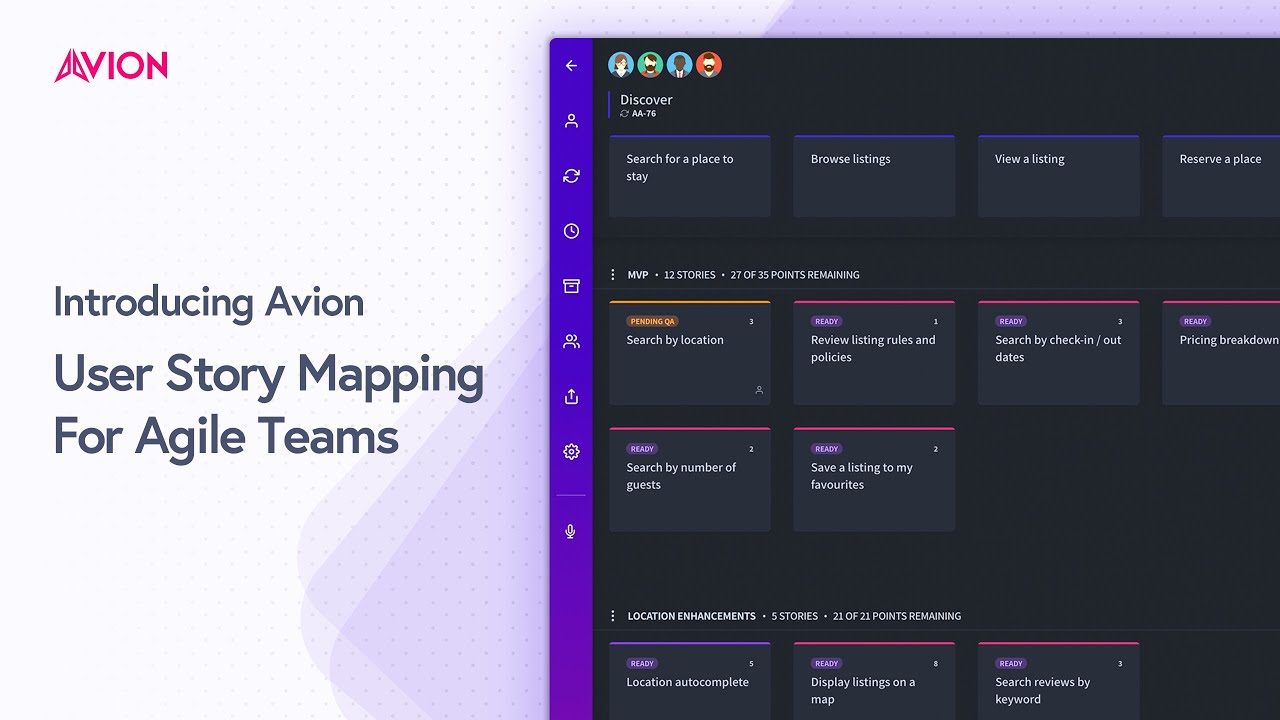Click the AA-76 identifier label

(x=644, y=114)
